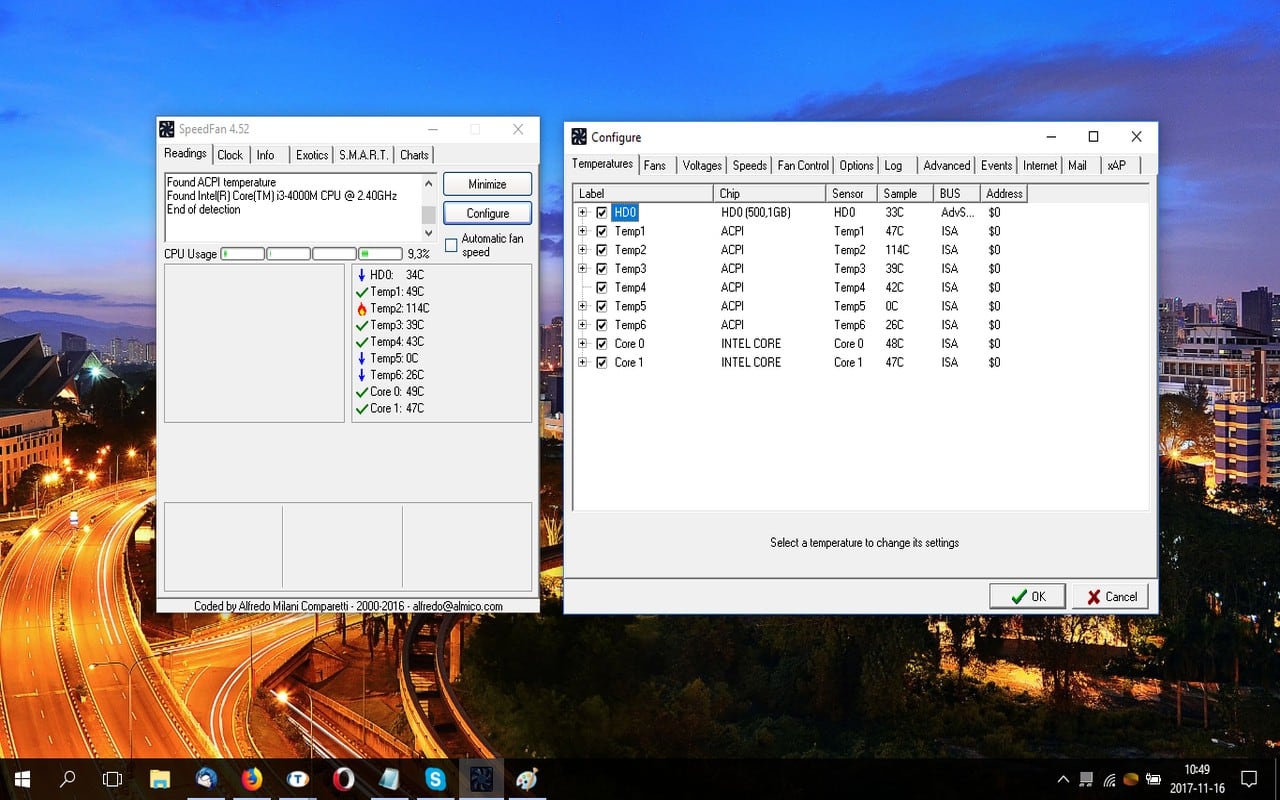Expand the HD0 tree item
The width and height of the screenshot is (1280, 800).
584,212
